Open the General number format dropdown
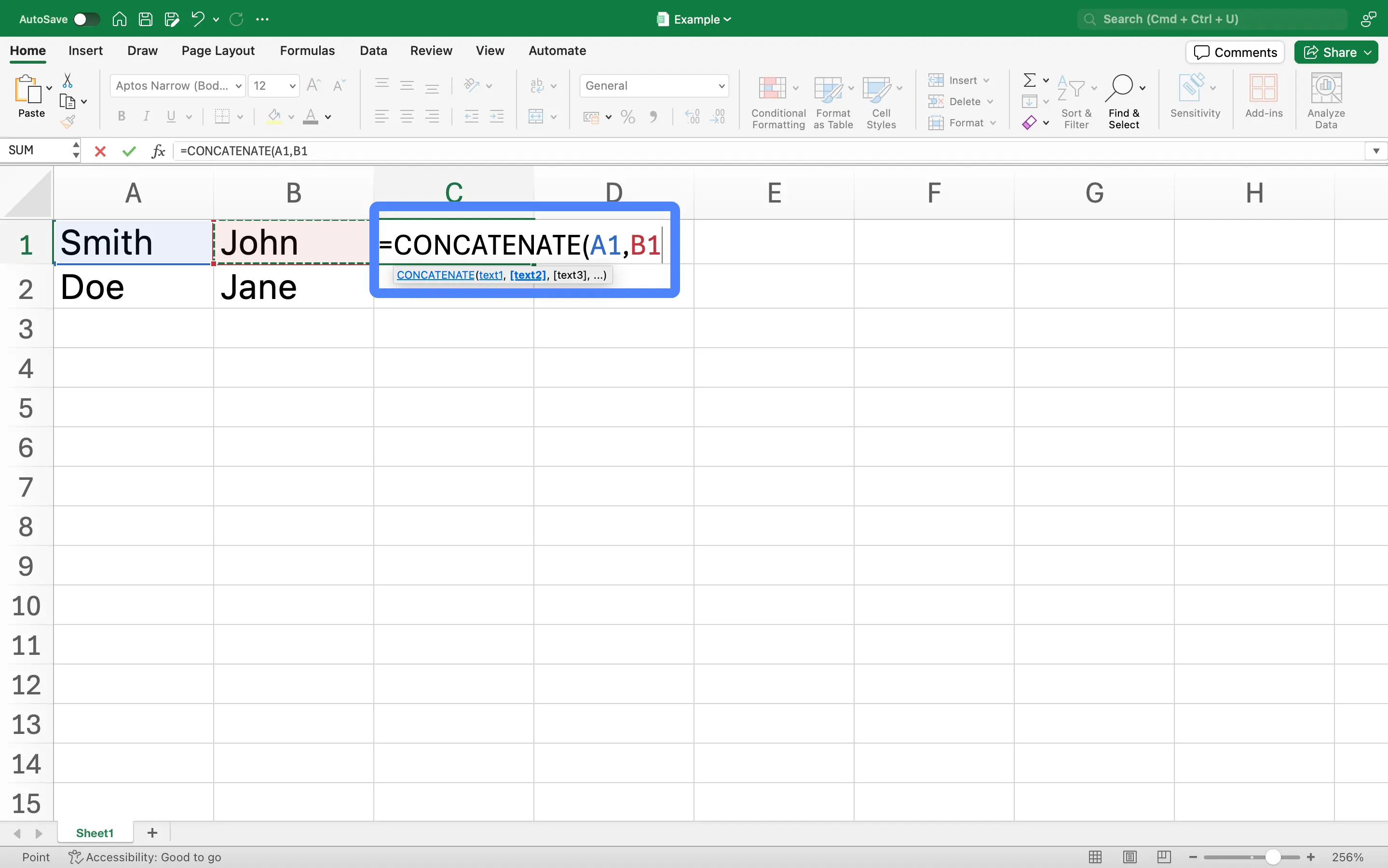 click(654, 85)
